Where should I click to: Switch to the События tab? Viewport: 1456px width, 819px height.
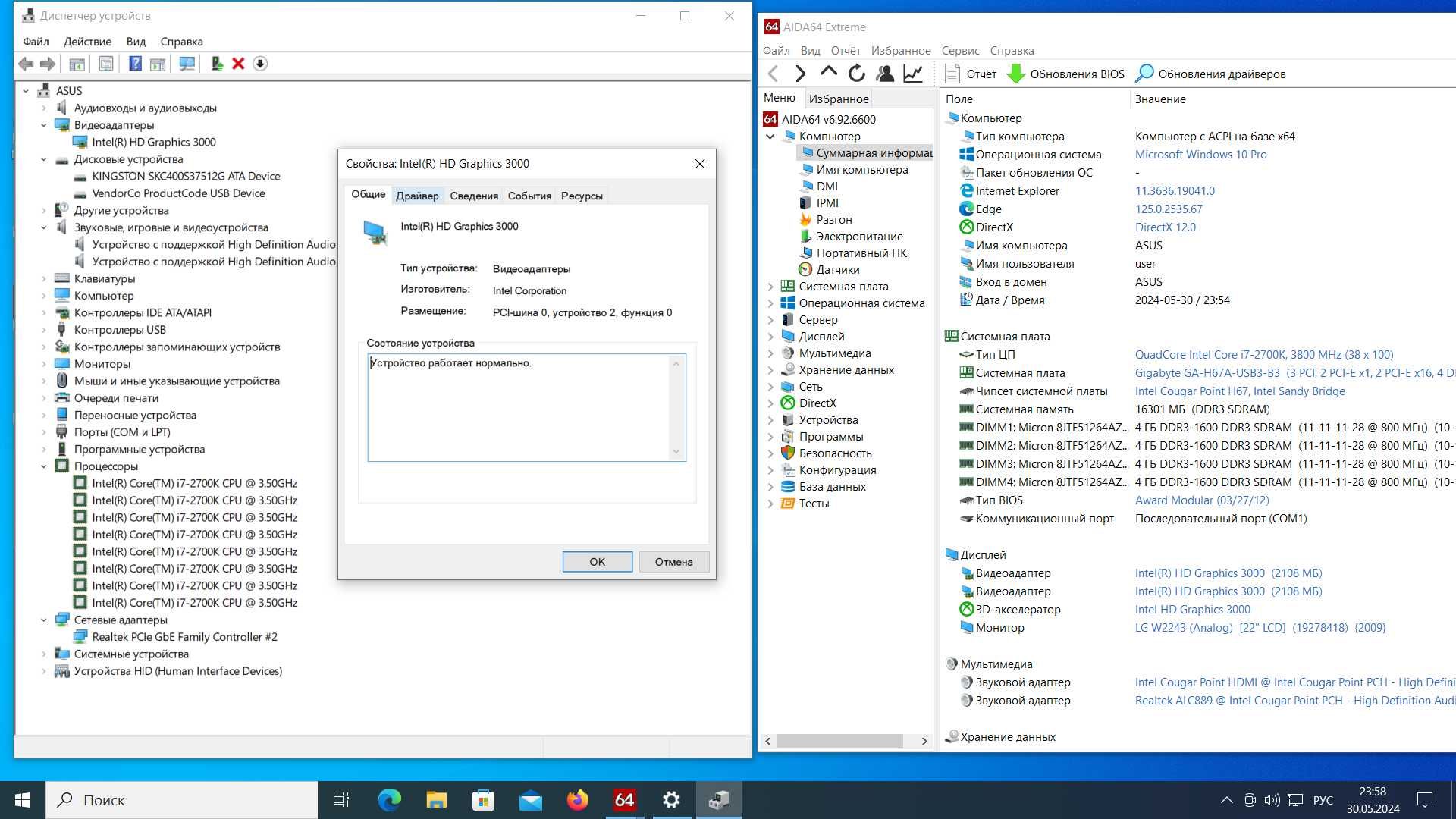tap(529, 196)
